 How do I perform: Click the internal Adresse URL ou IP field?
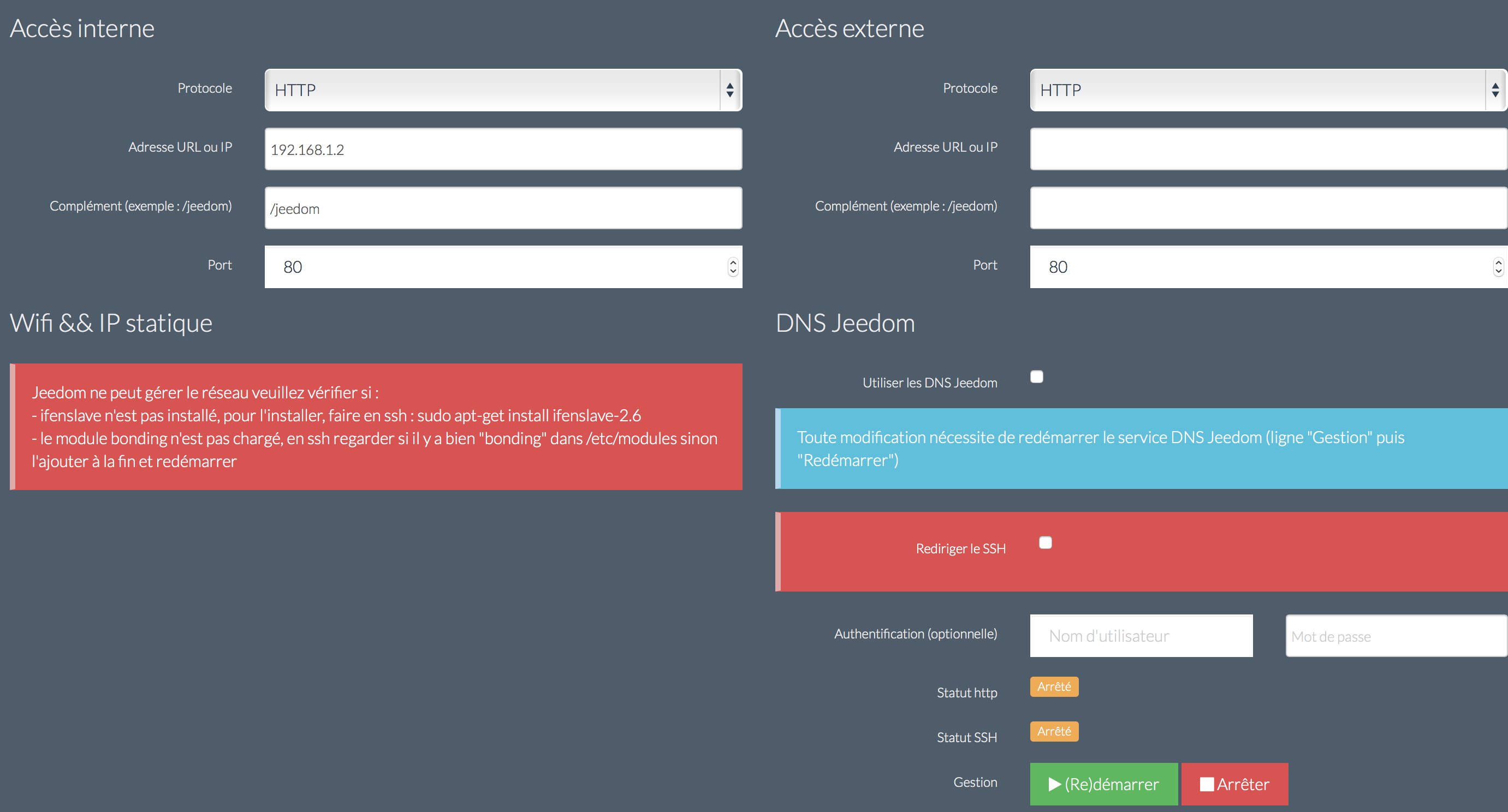[x=503, y=149]
